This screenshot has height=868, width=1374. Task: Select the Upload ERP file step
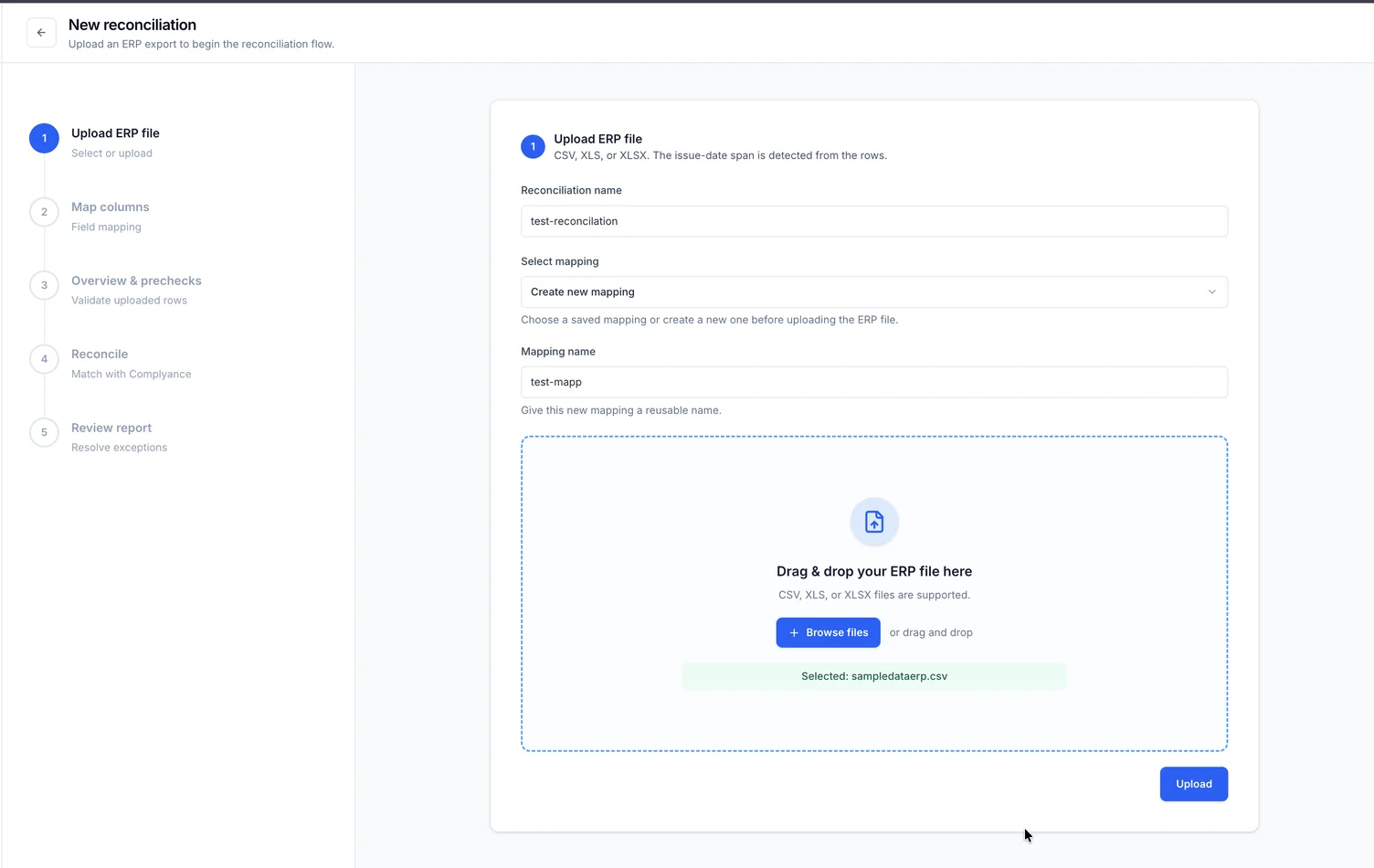[x=115, y=133]
